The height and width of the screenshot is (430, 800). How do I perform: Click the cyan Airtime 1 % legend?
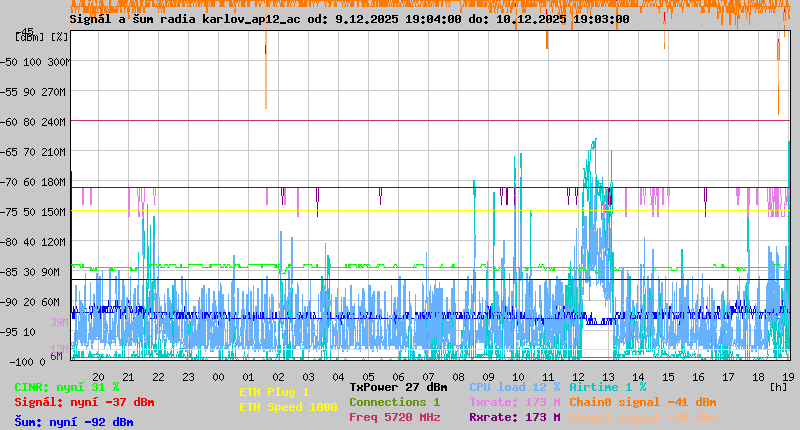point(607,387)
